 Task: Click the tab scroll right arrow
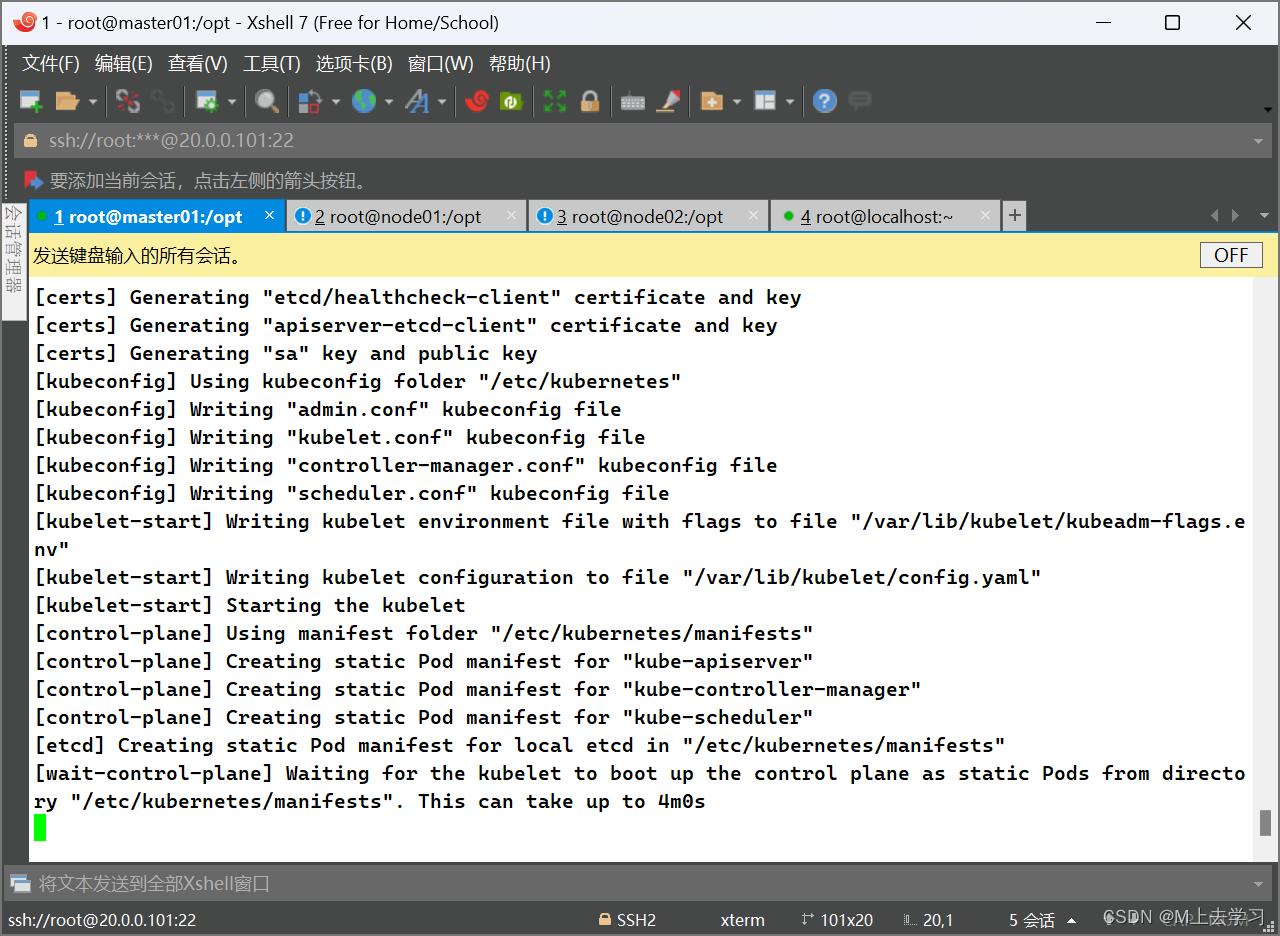[x=1236, y=216]
